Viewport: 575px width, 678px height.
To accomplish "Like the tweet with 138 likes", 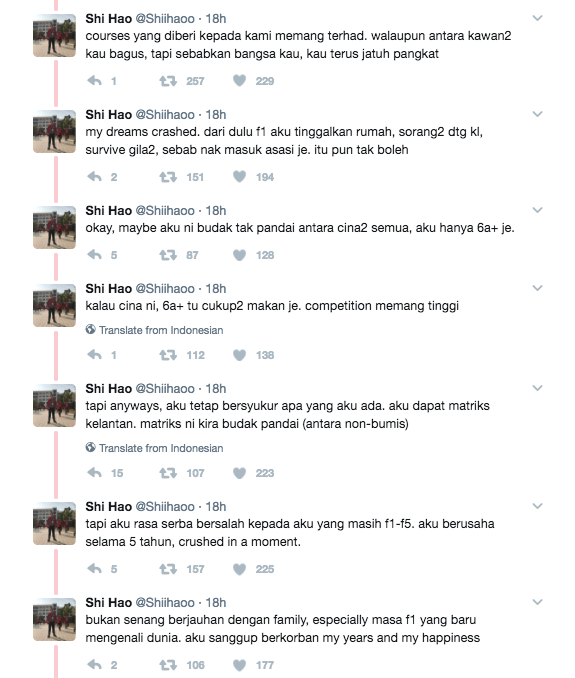I will [240, 355].
